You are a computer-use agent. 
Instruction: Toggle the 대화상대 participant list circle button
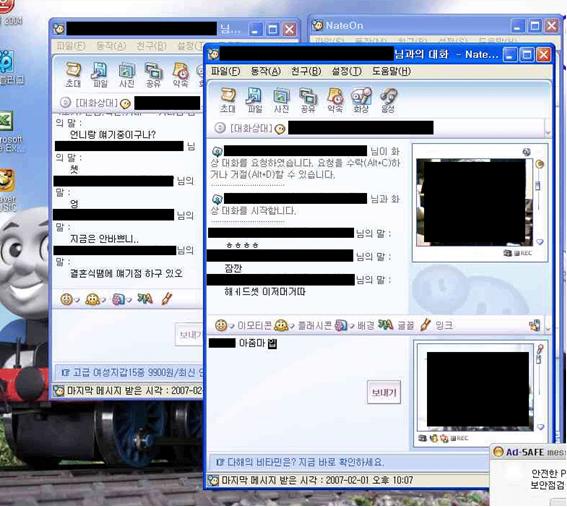[220, 128]
